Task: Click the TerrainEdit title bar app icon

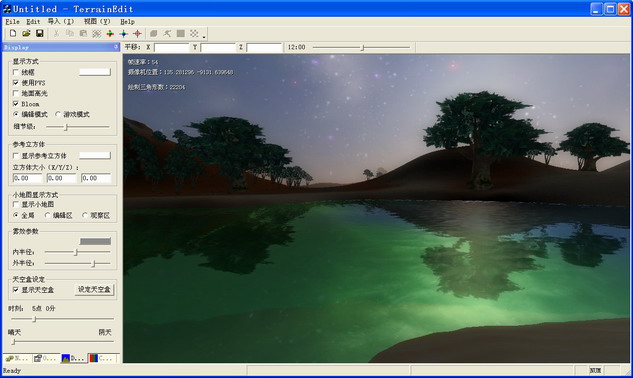Action: click(x=7, y=9)
